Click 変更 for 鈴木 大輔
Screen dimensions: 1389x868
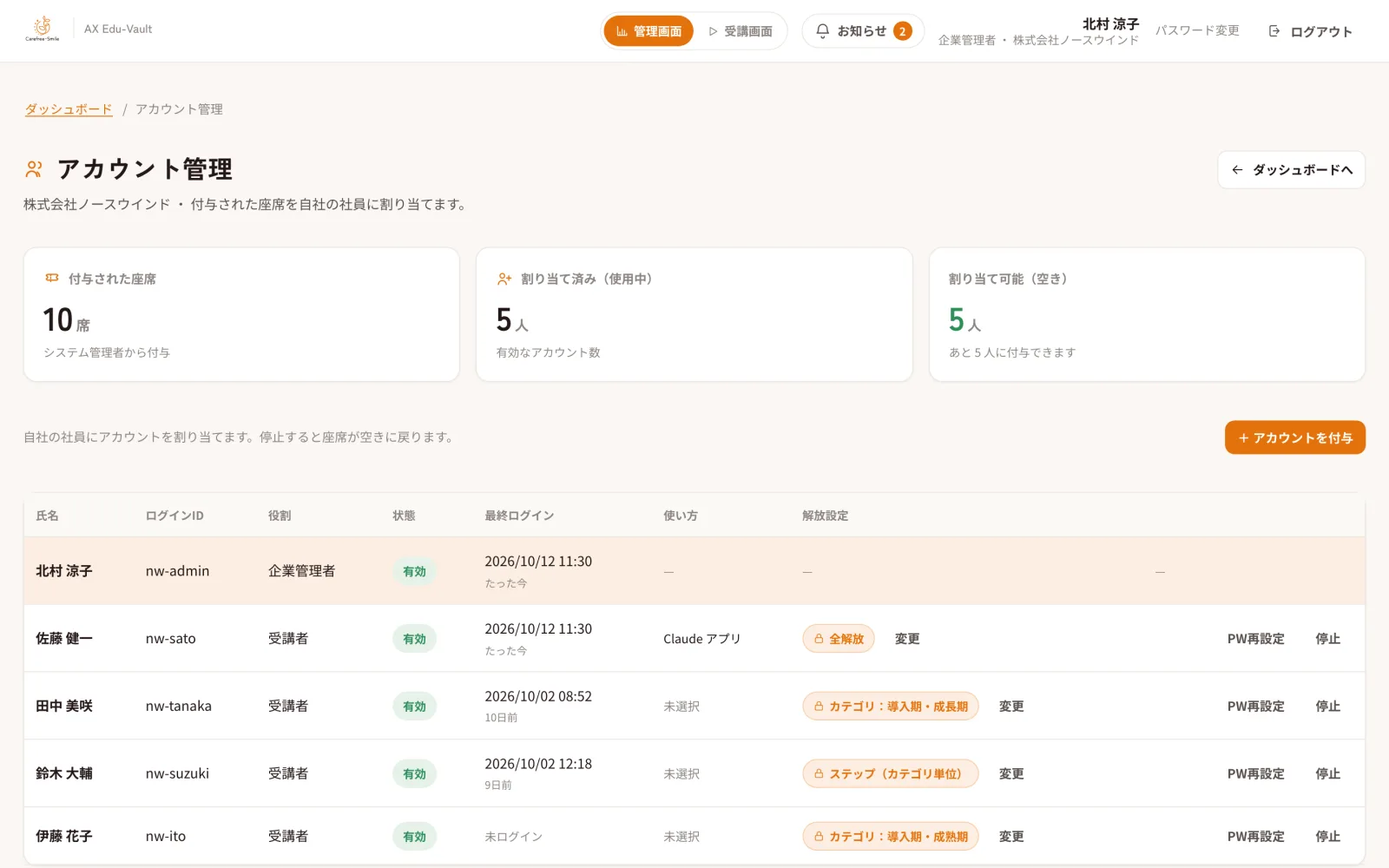1011,774
